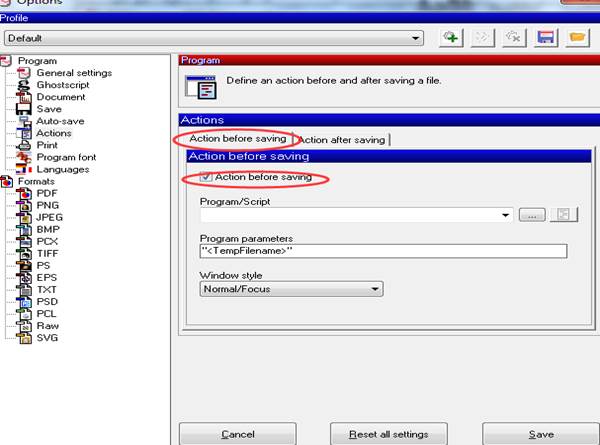Screen dimensions: 600x445
Task: Select the Print item in the tree
Action: 47,145
